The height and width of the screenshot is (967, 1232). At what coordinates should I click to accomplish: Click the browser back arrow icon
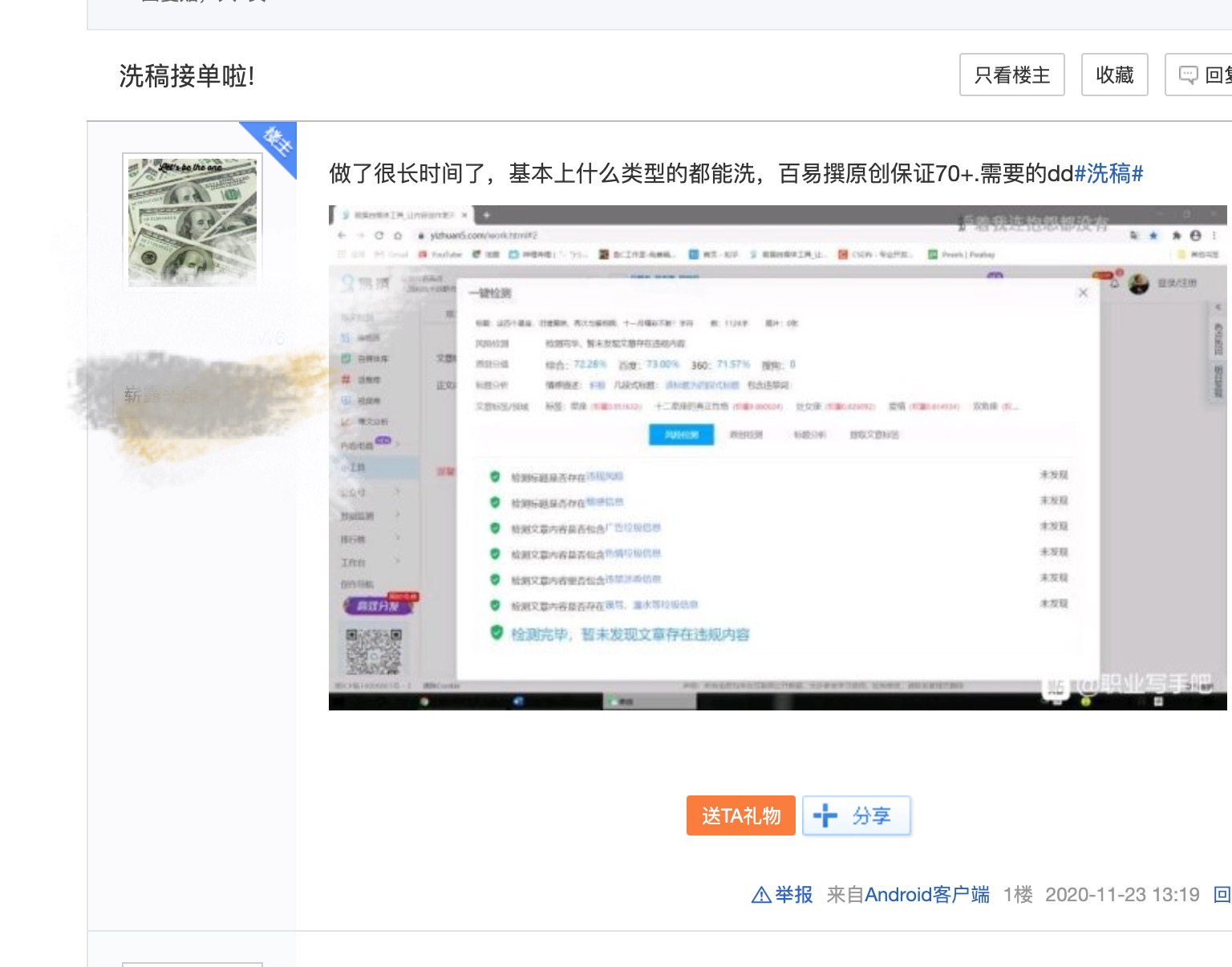click(x=341, y=235)
